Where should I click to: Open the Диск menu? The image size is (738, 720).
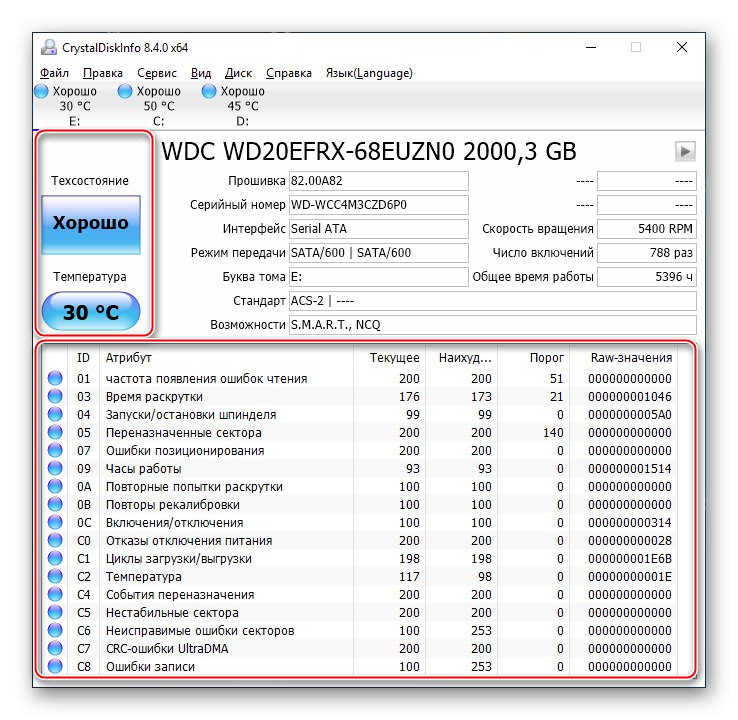(x=238, y=73)
